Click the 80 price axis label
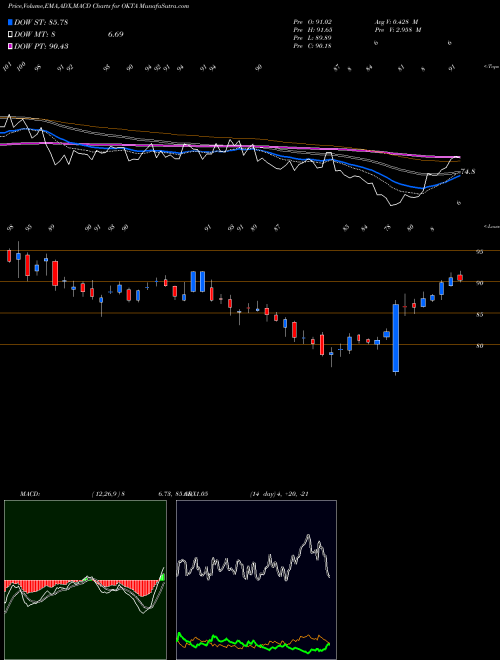 click(x=480, y=346)
